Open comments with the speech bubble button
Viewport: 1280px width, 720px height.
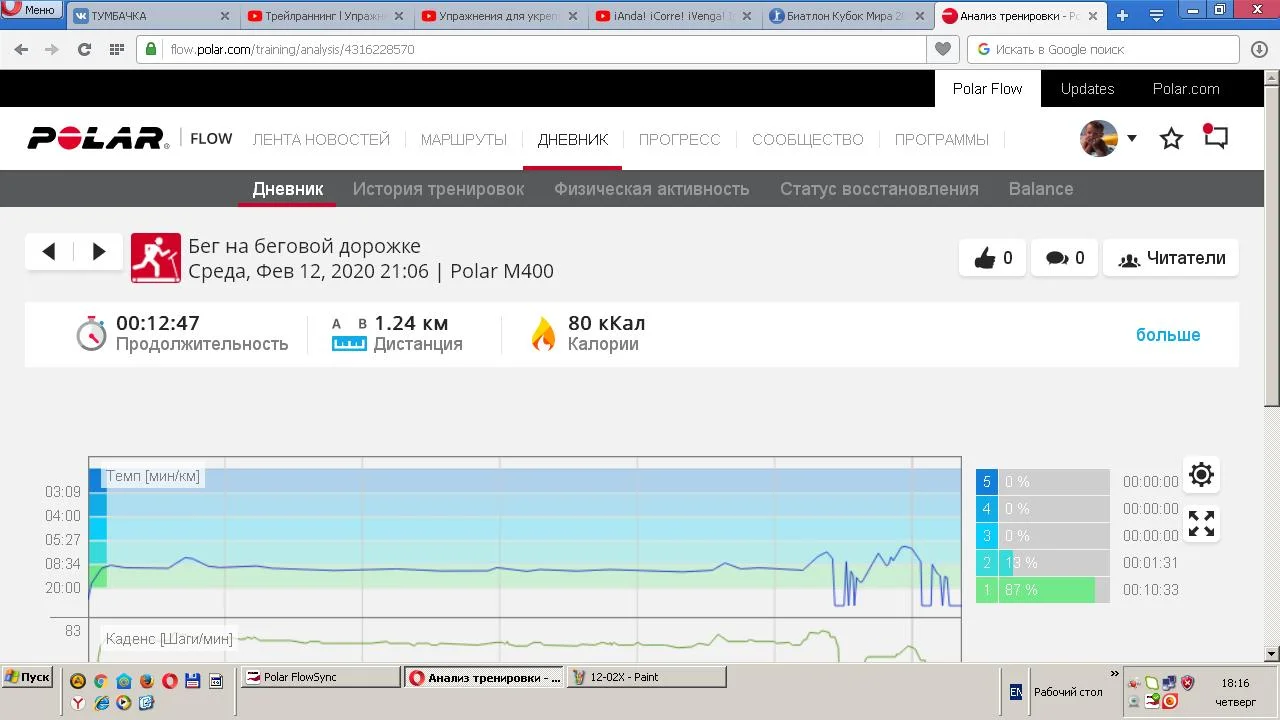[1065, 258]
